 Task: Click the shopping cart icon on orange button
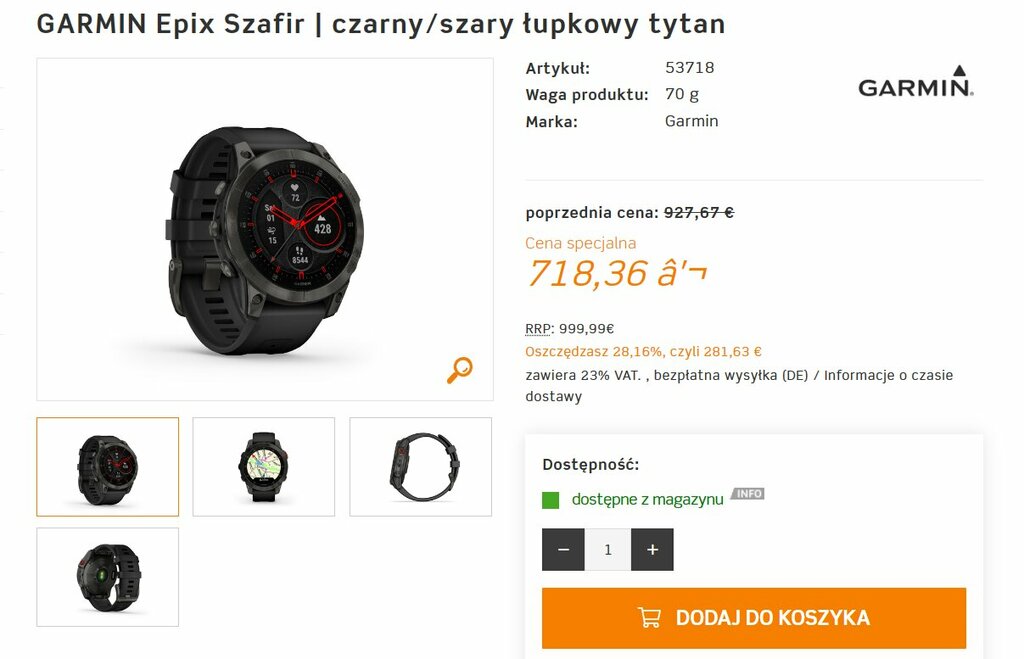[649, 617]
